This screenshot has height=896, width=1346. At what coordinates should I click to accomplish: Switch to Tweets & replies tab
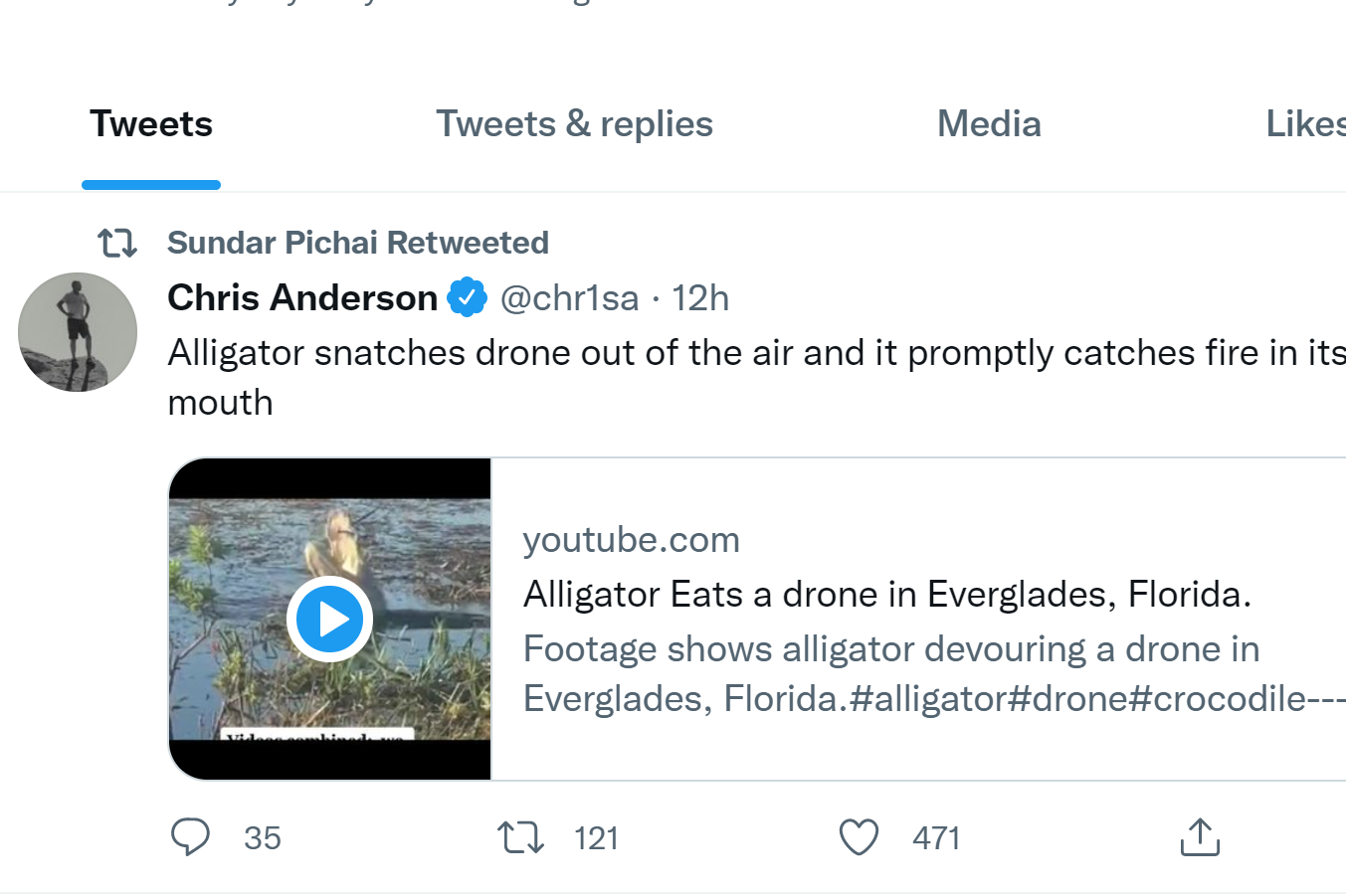574,124
